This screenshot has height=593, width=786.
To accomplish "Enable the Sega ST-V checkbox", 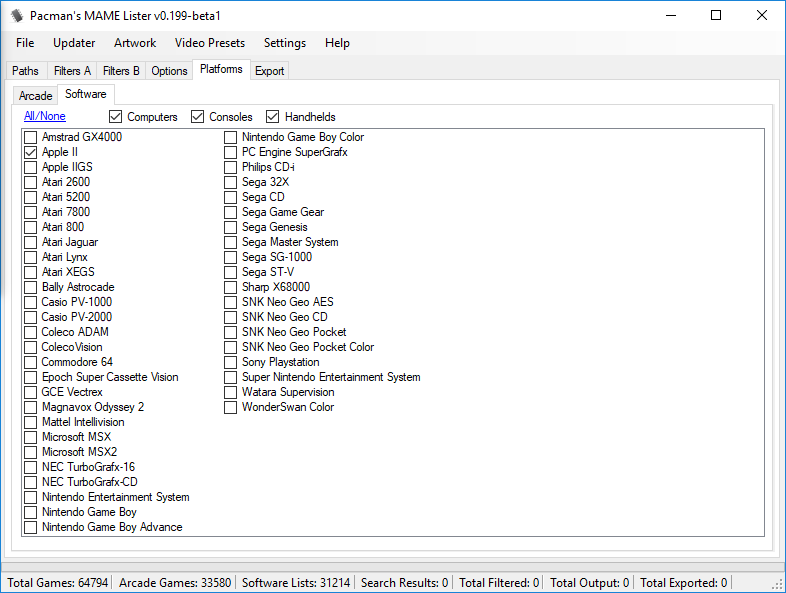I will pos(231,272).
